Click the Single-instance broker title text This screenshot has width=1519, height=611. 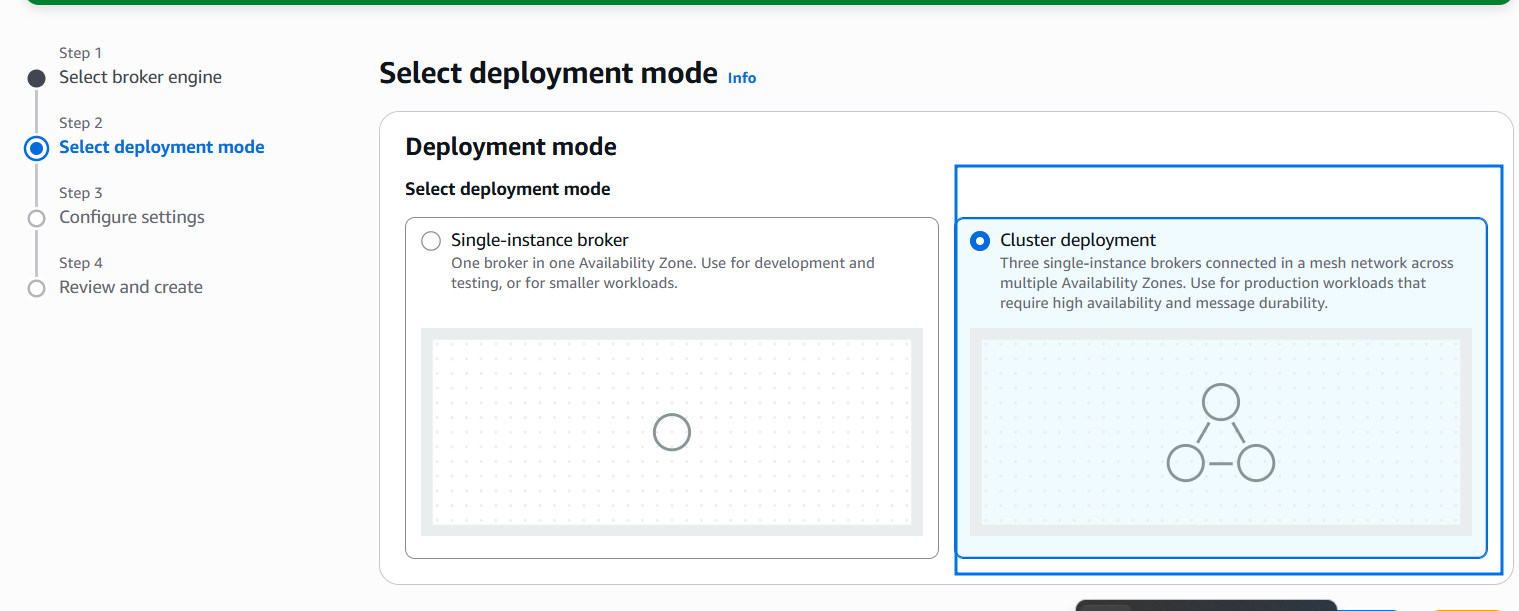pyautogui.click(x=540, y=240)
